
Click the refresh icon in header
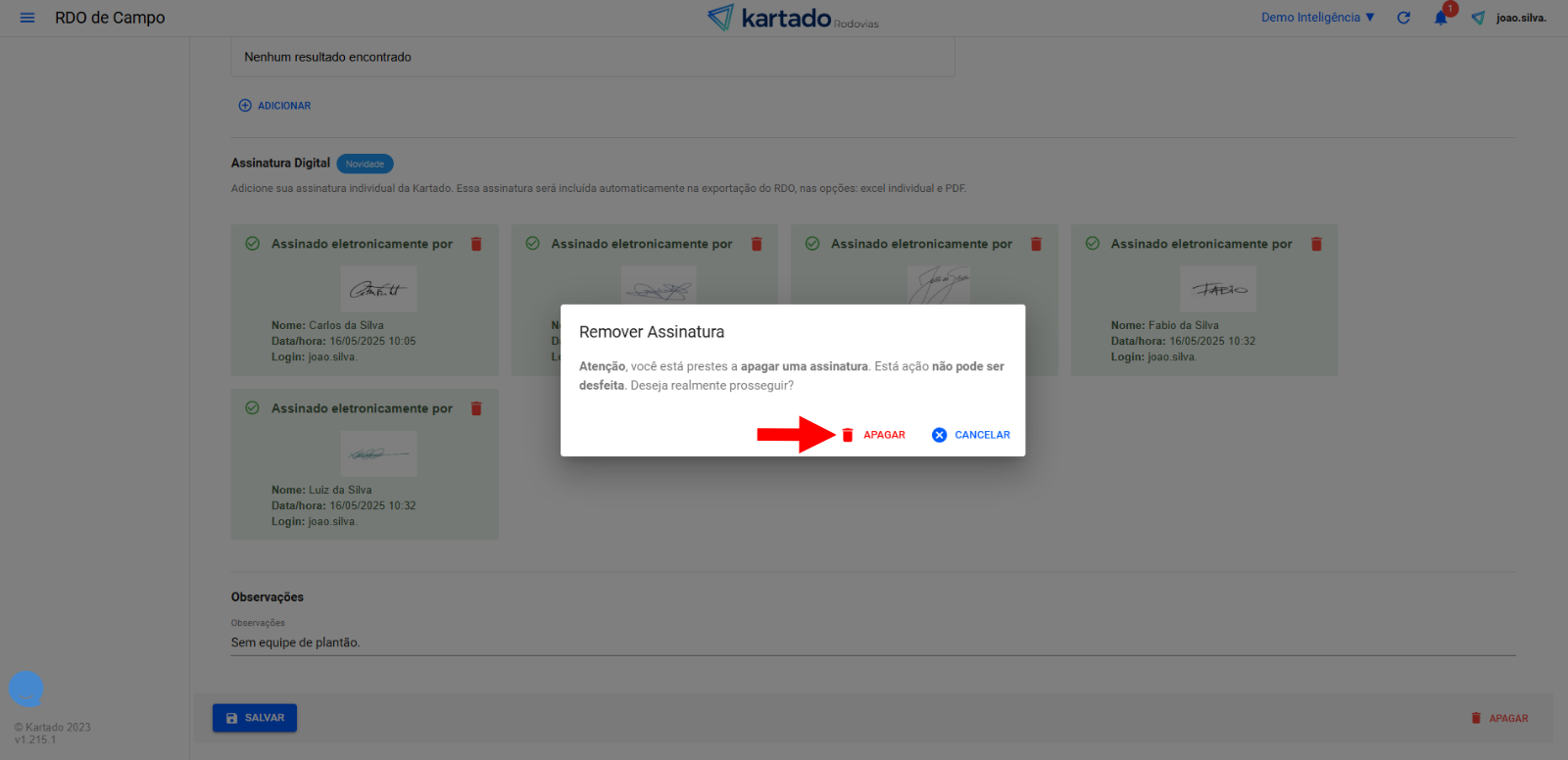click(x=1403, y=18)
